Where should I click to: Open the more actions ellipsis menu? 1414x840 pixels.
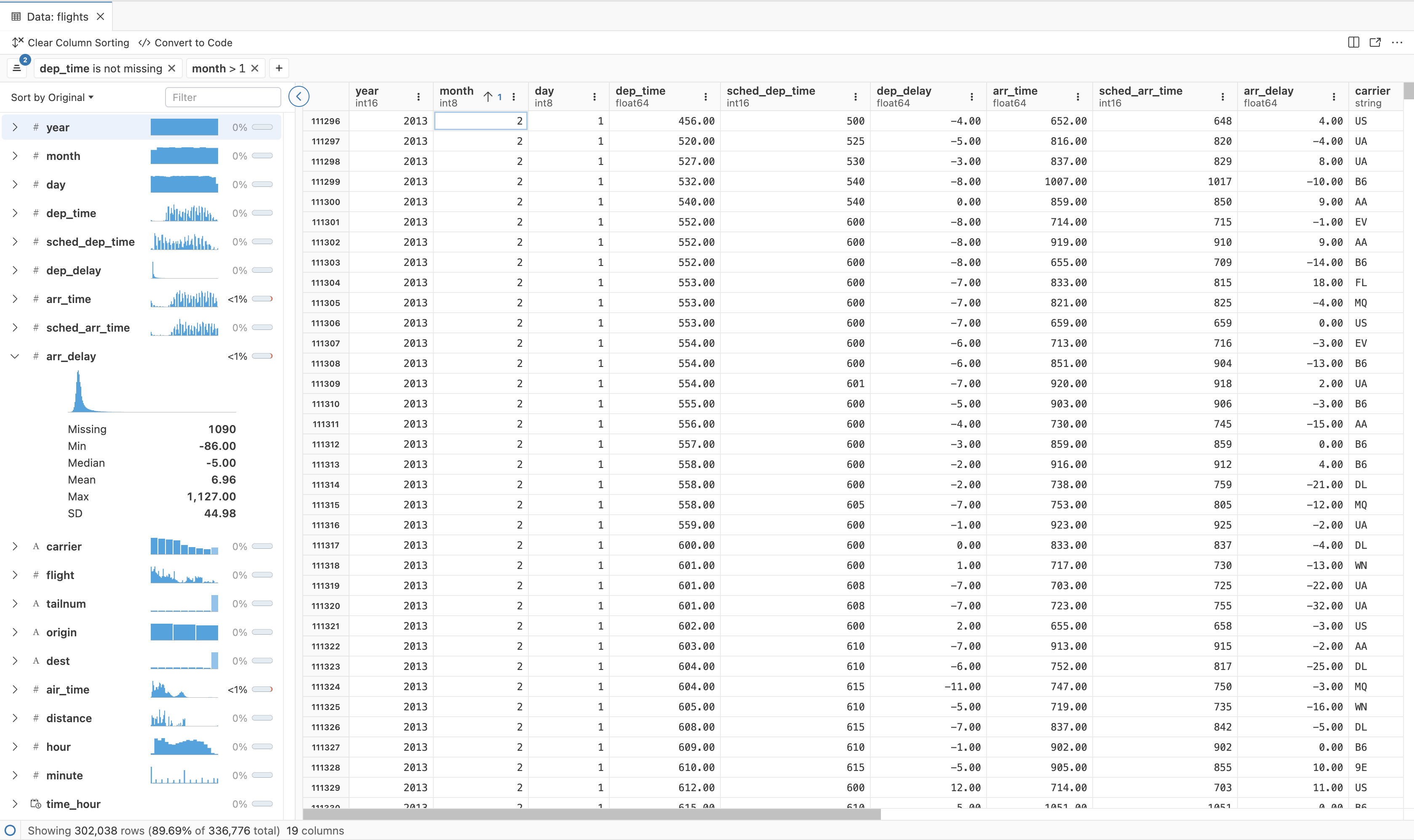(1398, 43)
